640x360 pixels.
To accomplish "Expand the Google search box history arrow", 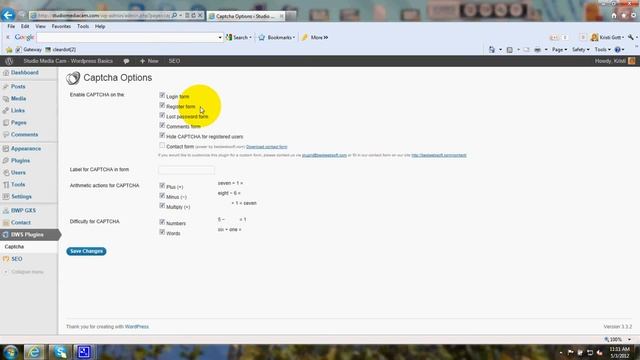I will [220, 38].
